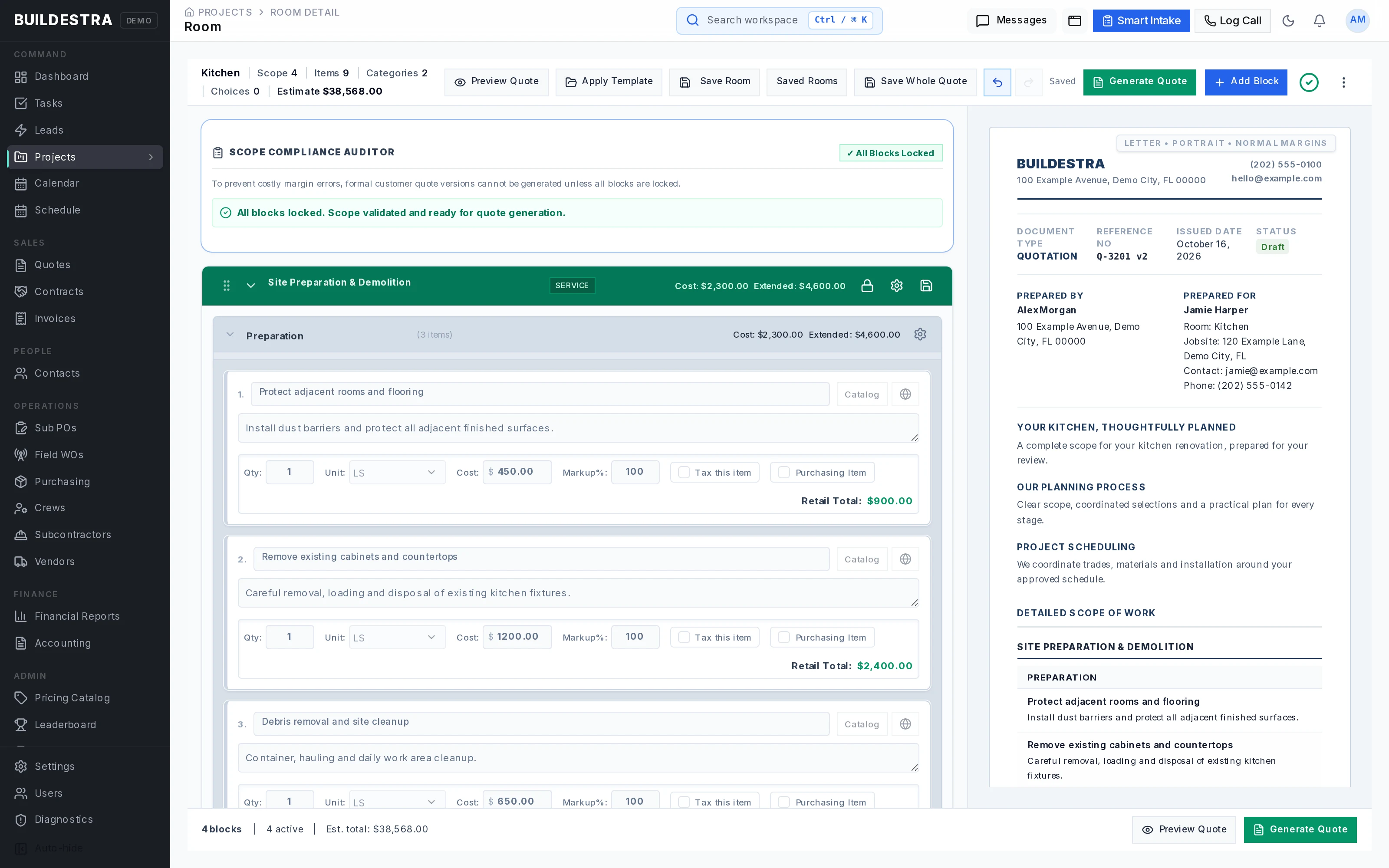Check Purchasing Item for Remove existing cabinets
The height and width of the screenshot is (868, 1389).
(x=783, y=637)
